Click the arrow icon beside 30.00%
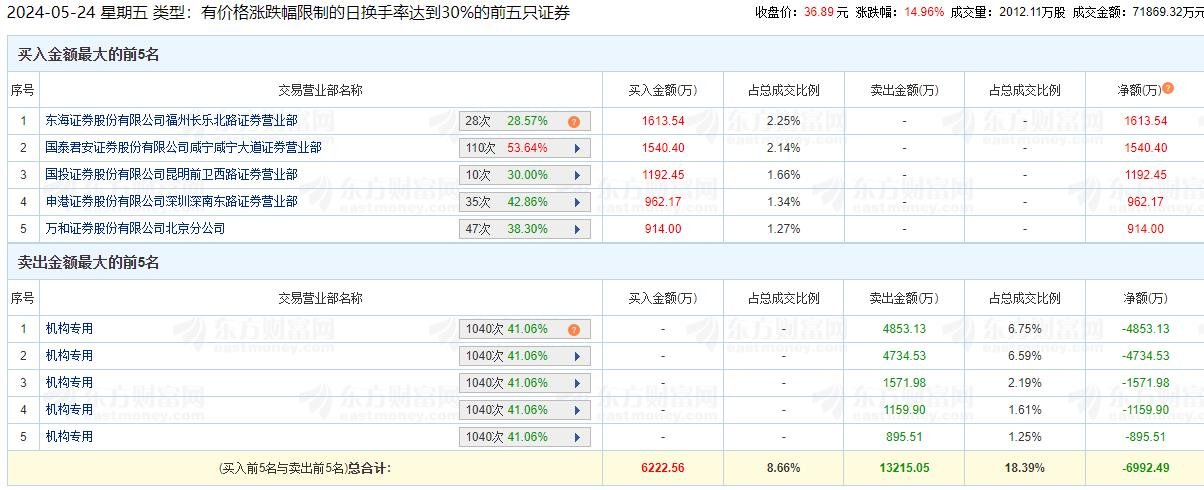The image size is (1204, 490). coord(577,175)
